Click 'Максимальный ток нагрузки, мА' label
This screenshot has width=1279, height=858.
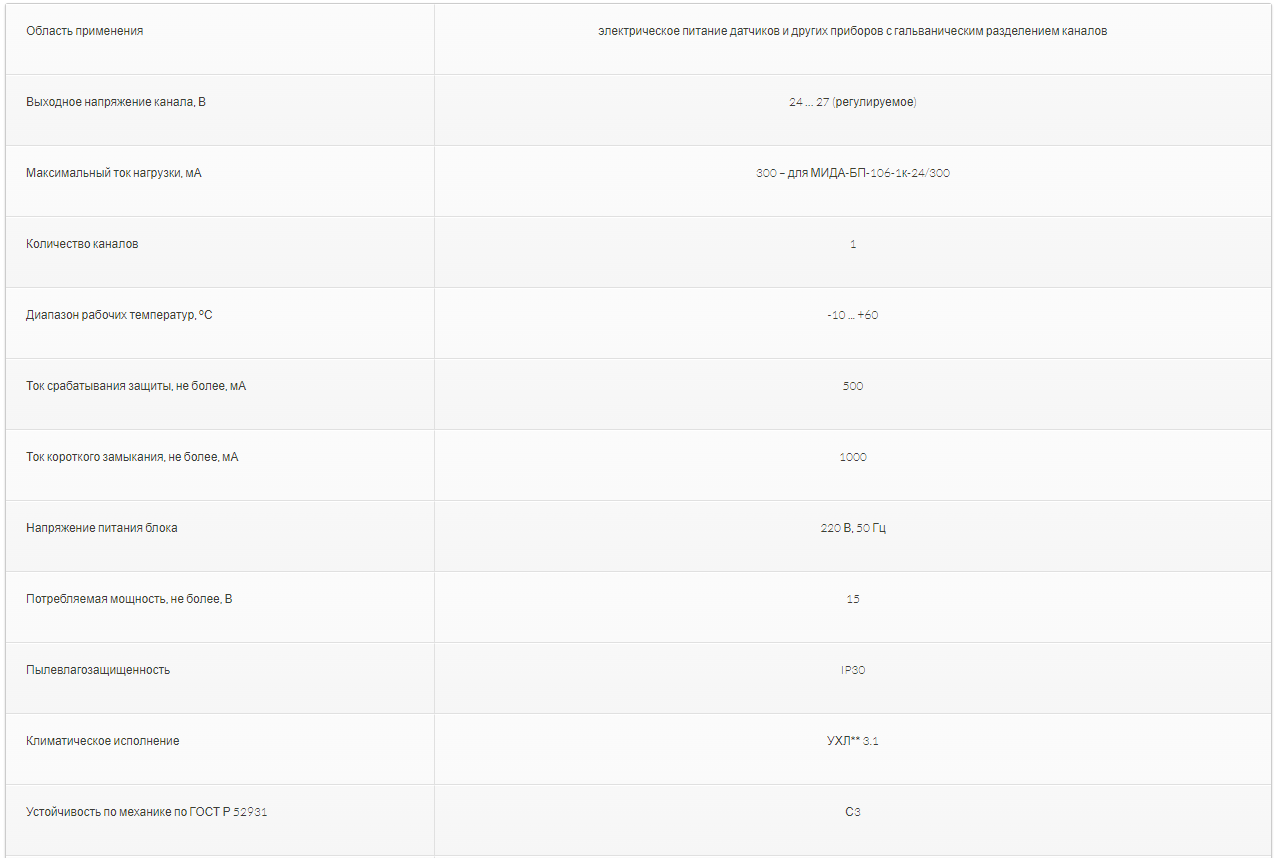point(114,173)
